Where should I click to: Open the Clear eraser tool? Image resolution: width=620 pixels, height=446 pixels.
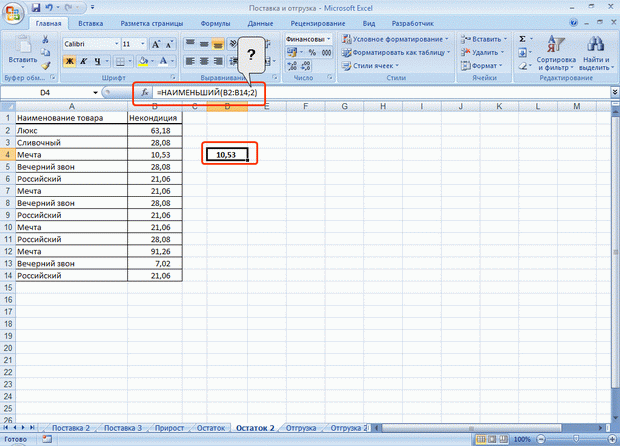click(x=522, y=66)
